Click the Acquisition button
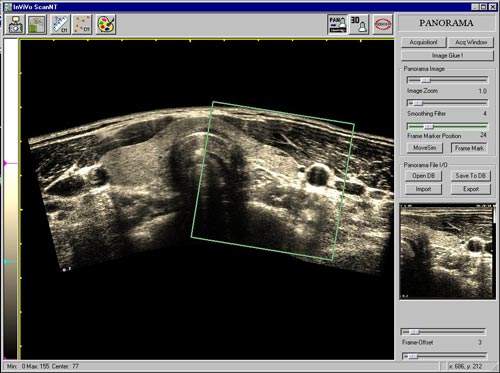The width and height of the screenshot is (500, 373). [x=423, y=42]
